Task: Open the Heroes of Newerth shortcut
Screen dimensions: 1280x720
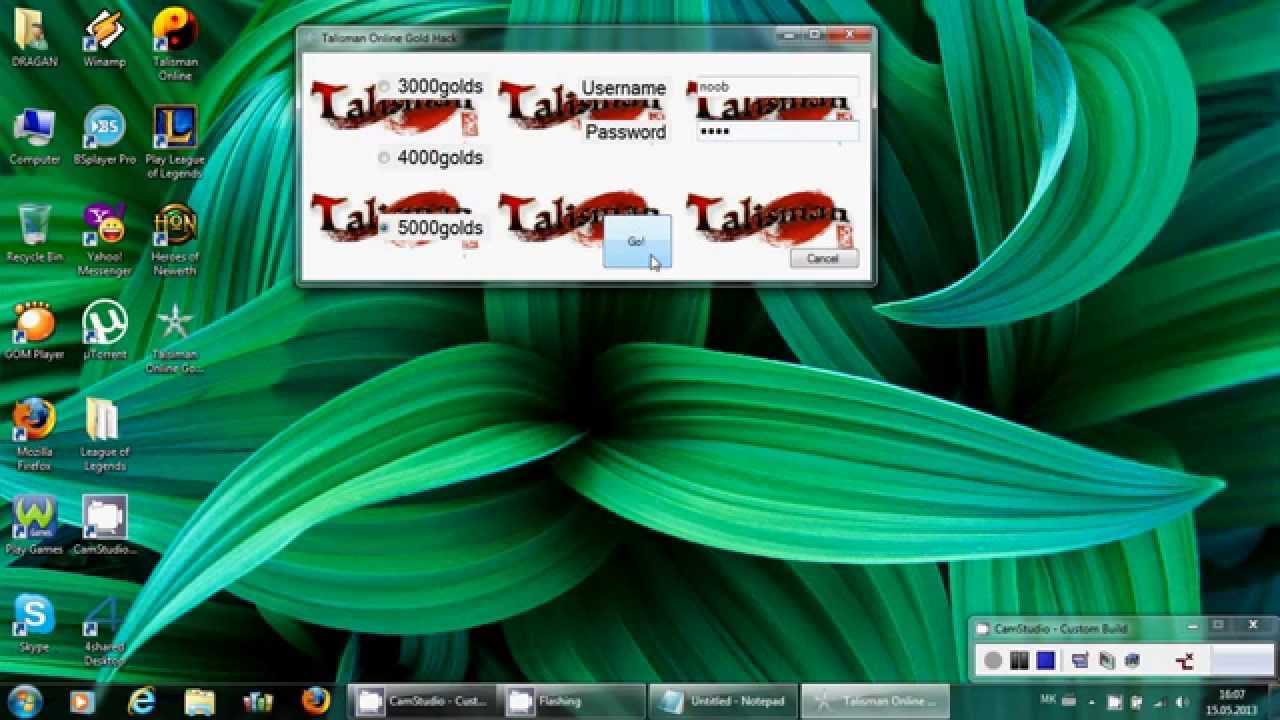Action: [175, 240]
